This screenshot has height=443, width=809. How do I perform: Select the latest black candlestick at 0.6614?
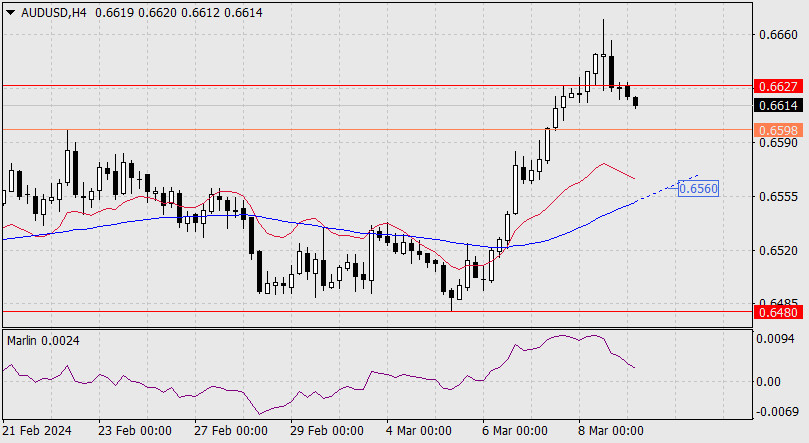(636, 102)
